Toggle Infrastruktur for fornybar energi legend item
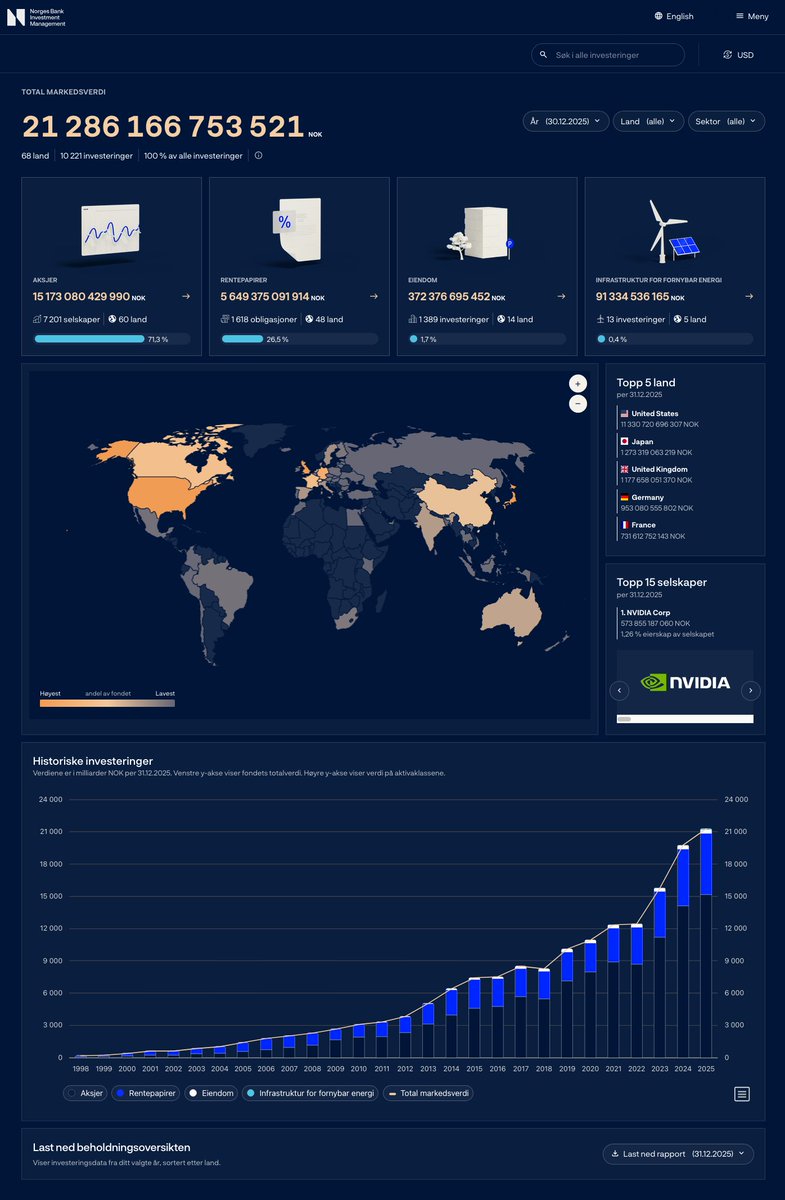785x1200 pixels. click(x=310, y=1093)
